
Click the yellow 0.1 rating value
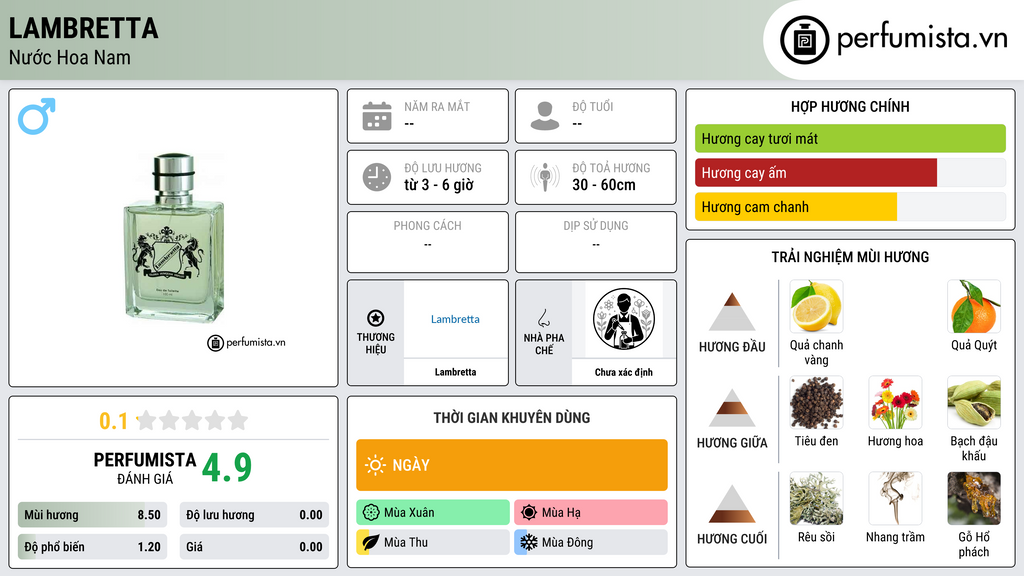(114, 421)
